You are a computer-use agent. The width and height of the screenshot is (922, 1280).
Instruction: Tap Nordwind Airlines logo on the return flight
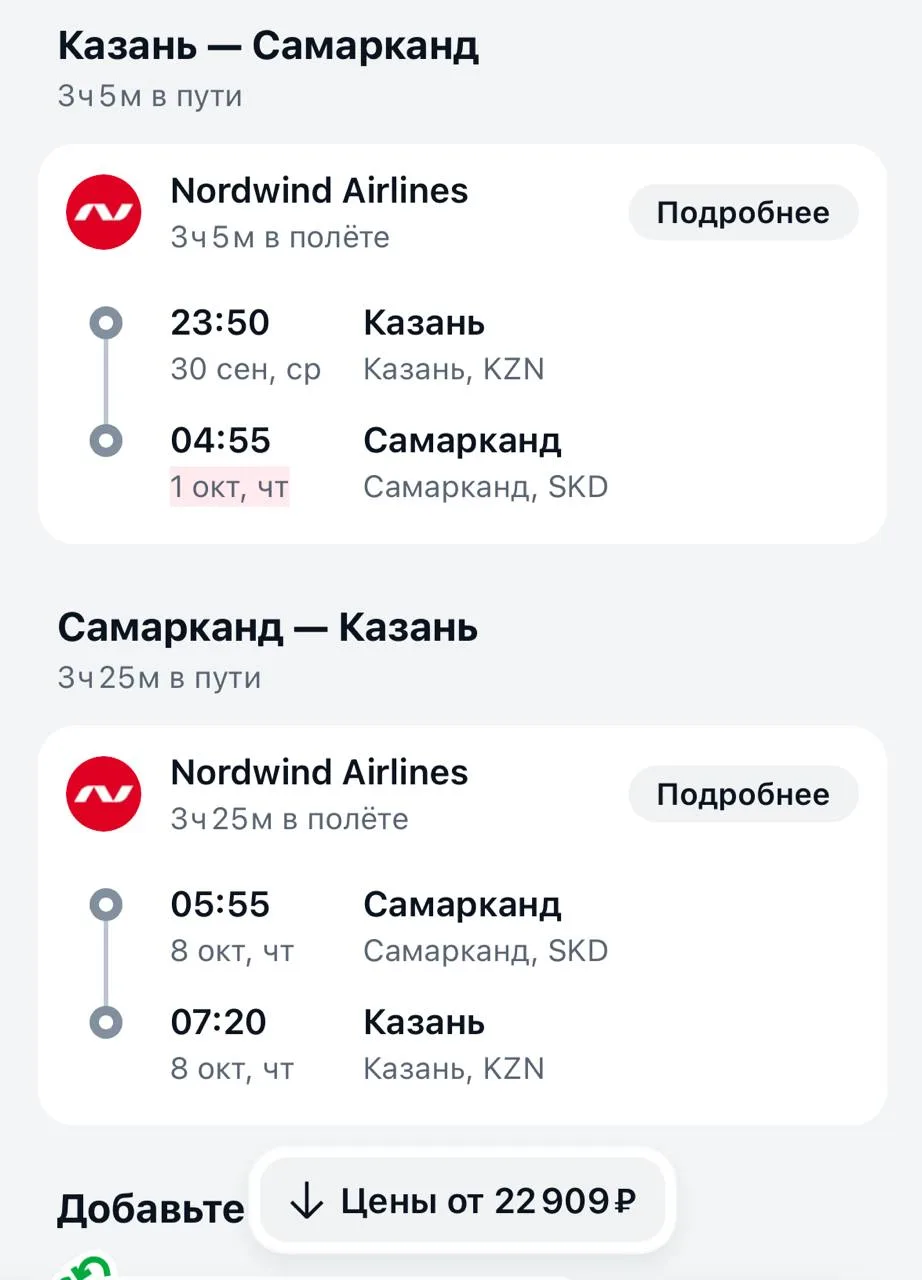[104, 794]
